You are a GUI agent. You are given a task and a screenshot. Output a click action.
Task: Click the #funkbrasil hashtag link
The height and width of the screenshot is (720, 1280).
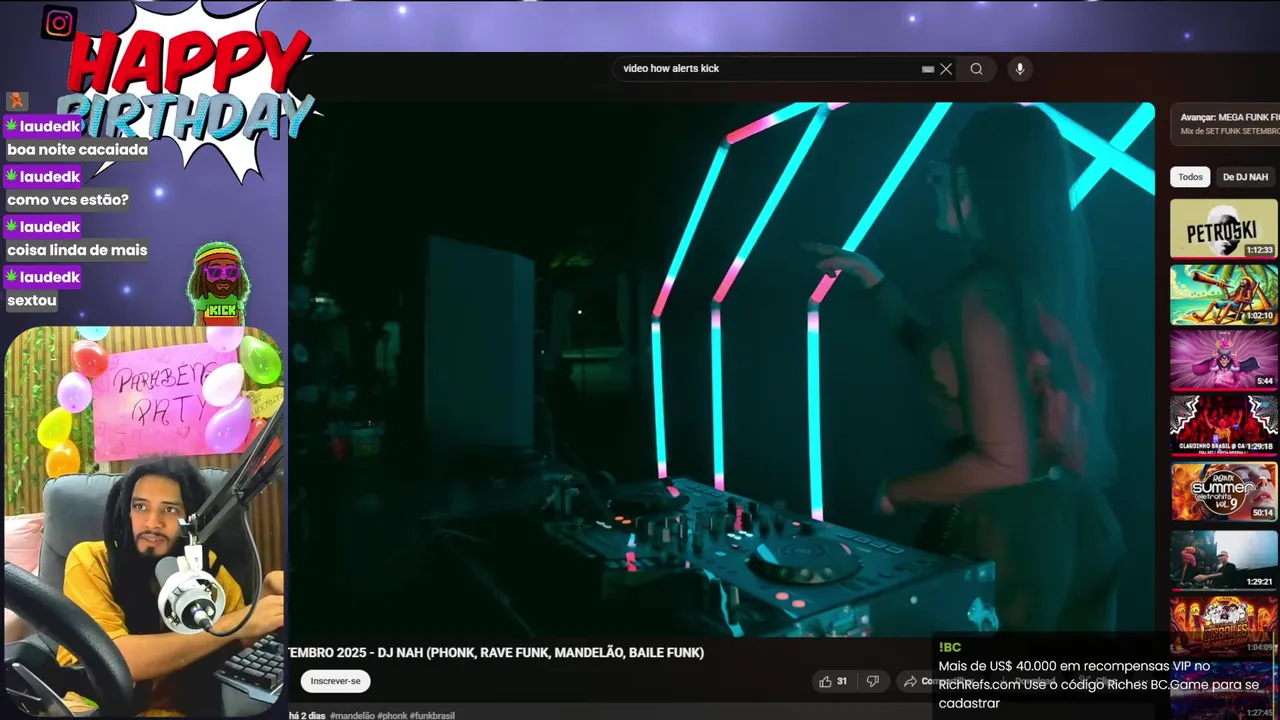pyautogui.click(x=432, y=716)
